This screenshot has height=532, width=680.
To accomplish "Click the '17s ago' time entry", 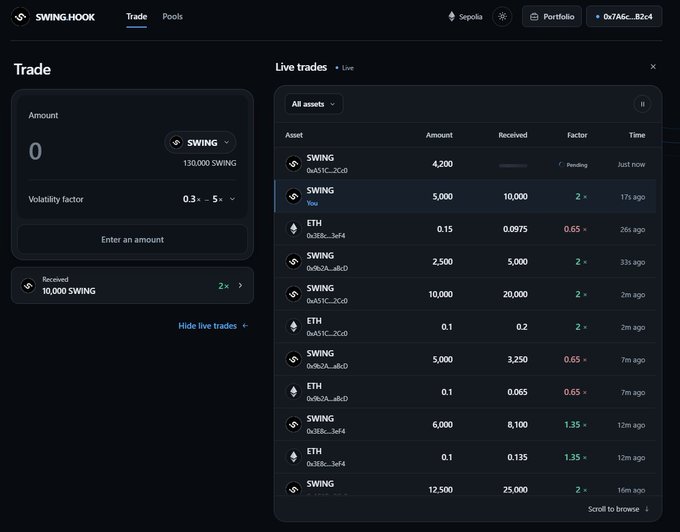I will pyautogui.click(x=632, y=197).
